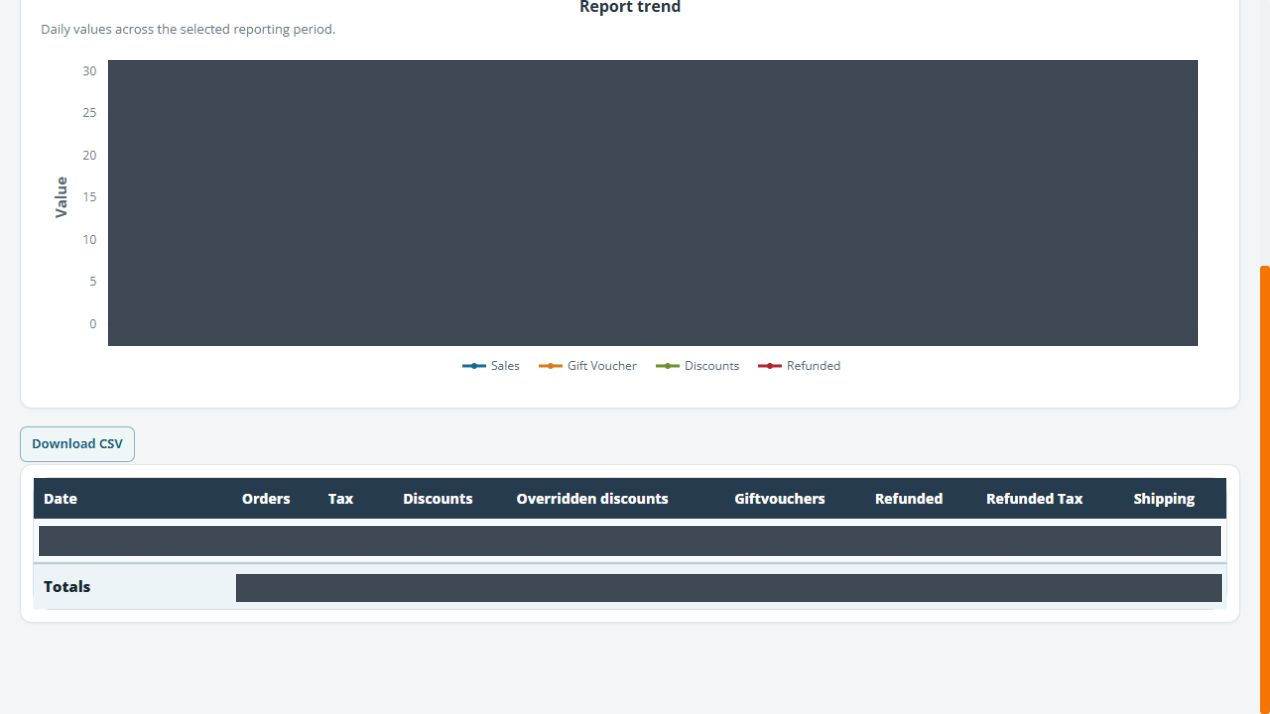Click the Overridden discounts column header
1270x714 pixels.
[592, 499]
